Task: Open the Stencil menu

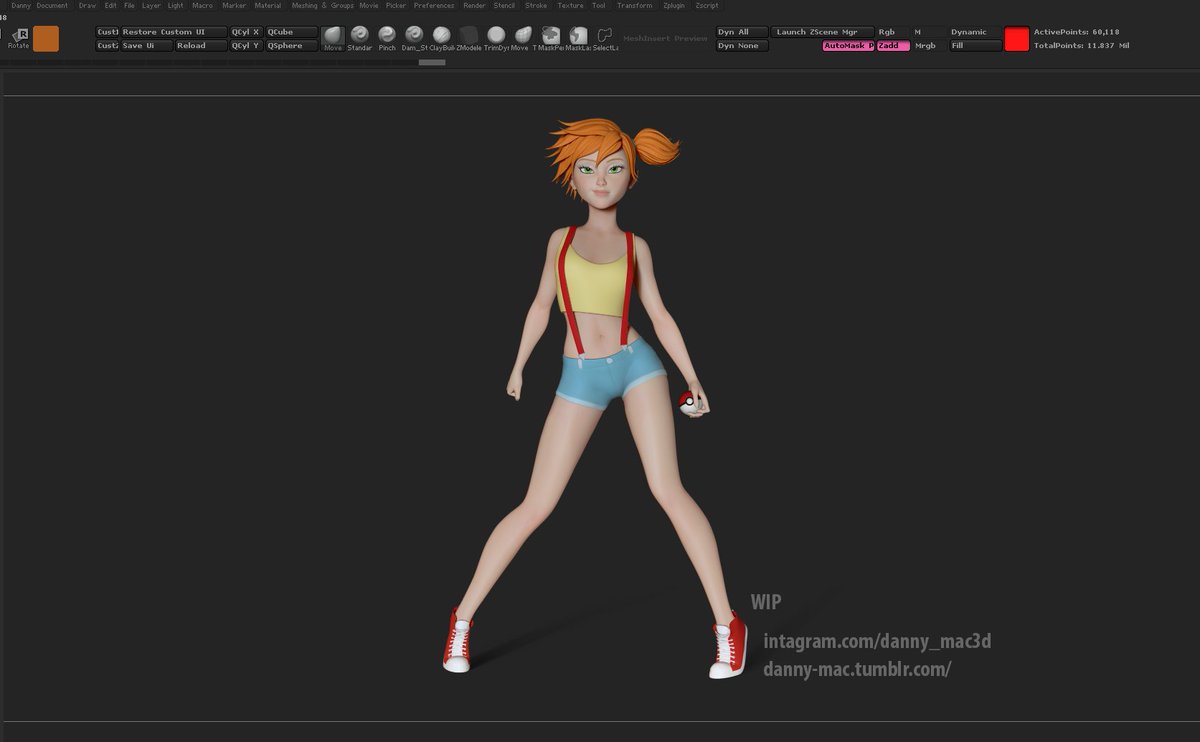Action: (x=504, y=6)
